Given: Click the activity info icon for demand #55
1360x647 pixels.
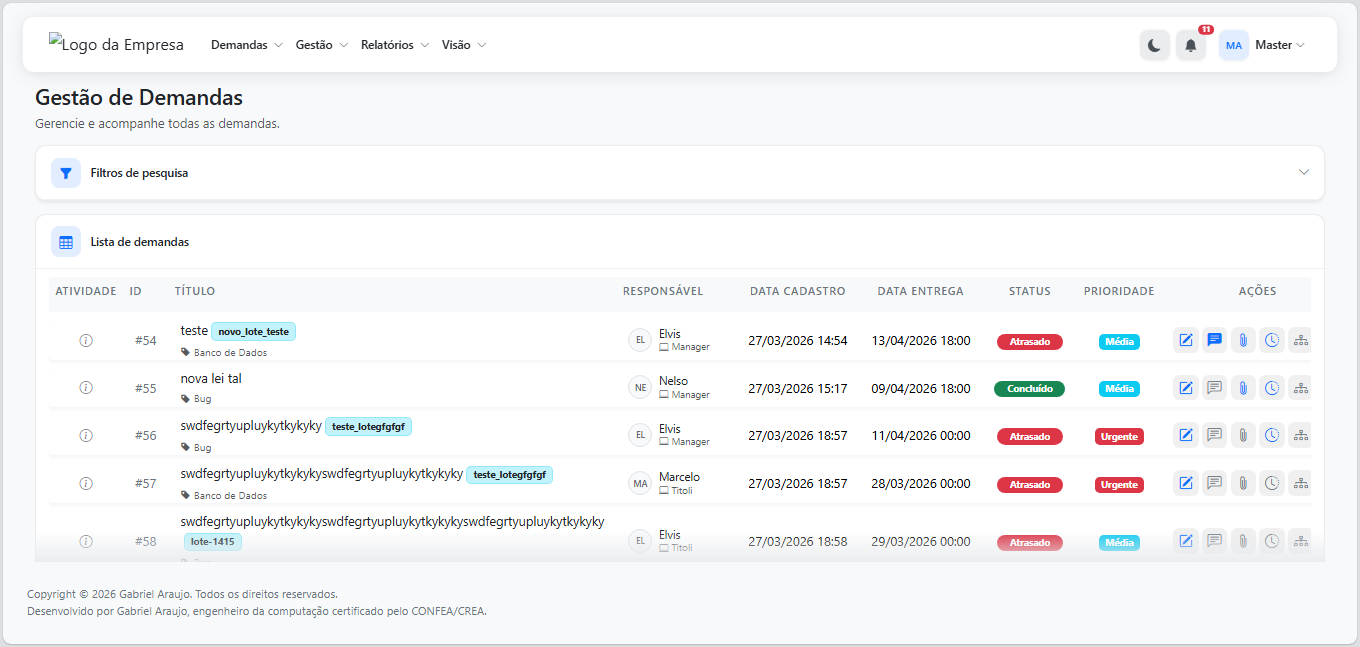Looking at the screenshot, I should [x=86, y=388].
